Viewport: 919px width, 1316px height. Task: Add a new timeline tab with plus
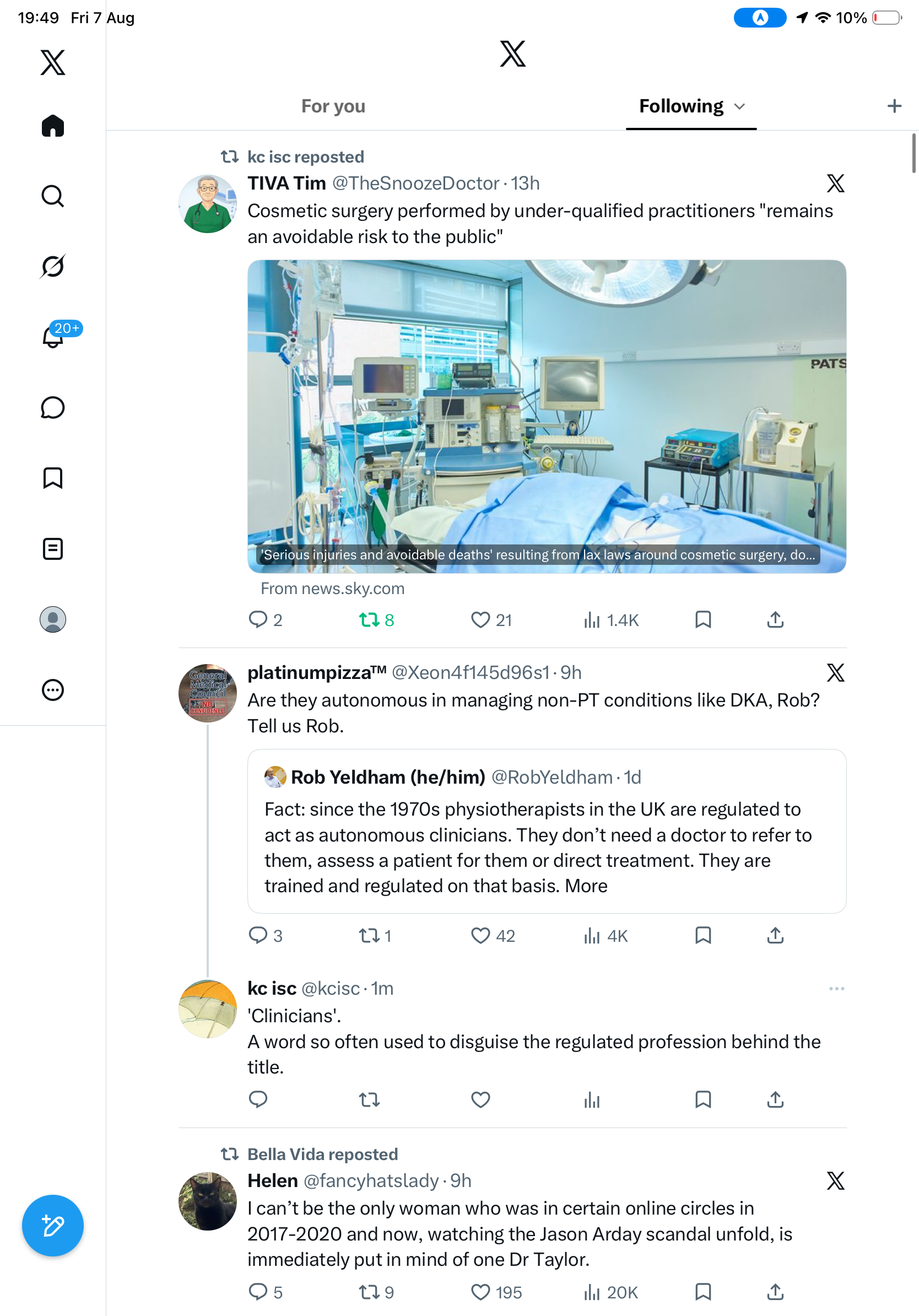tap(894, 106)
